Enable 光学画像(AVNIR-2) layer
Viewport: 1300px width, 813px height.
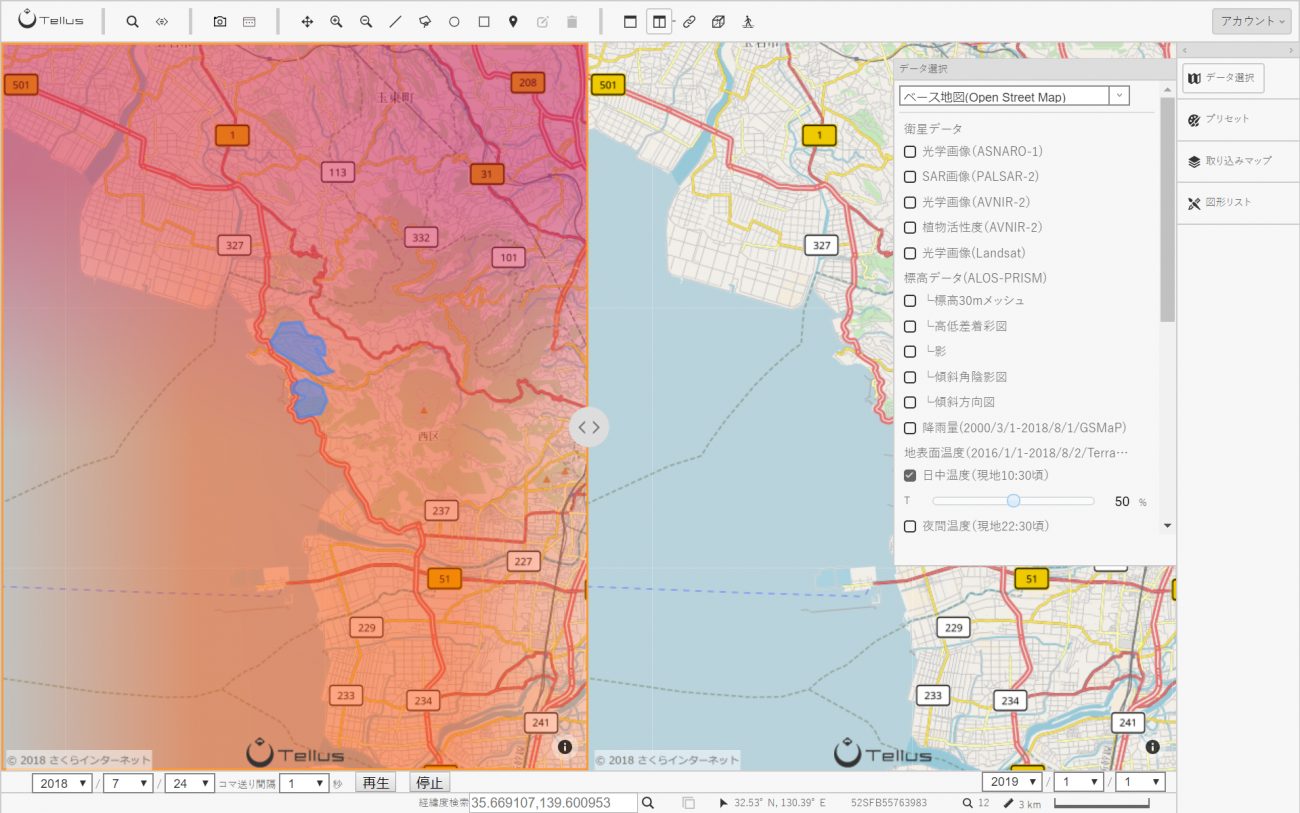pyautogui.click(x=910, y=203)
